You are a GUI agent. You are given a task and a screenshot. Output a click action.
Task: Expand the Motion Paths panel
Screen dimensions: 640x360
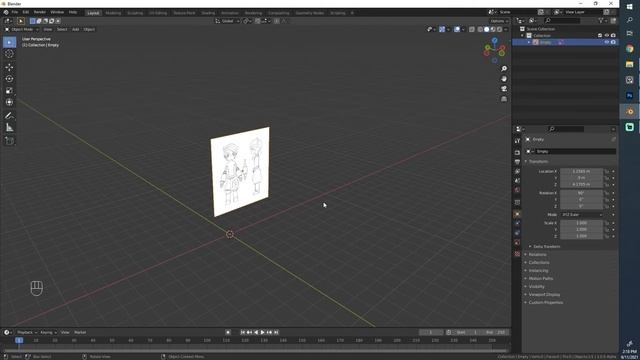540,278
